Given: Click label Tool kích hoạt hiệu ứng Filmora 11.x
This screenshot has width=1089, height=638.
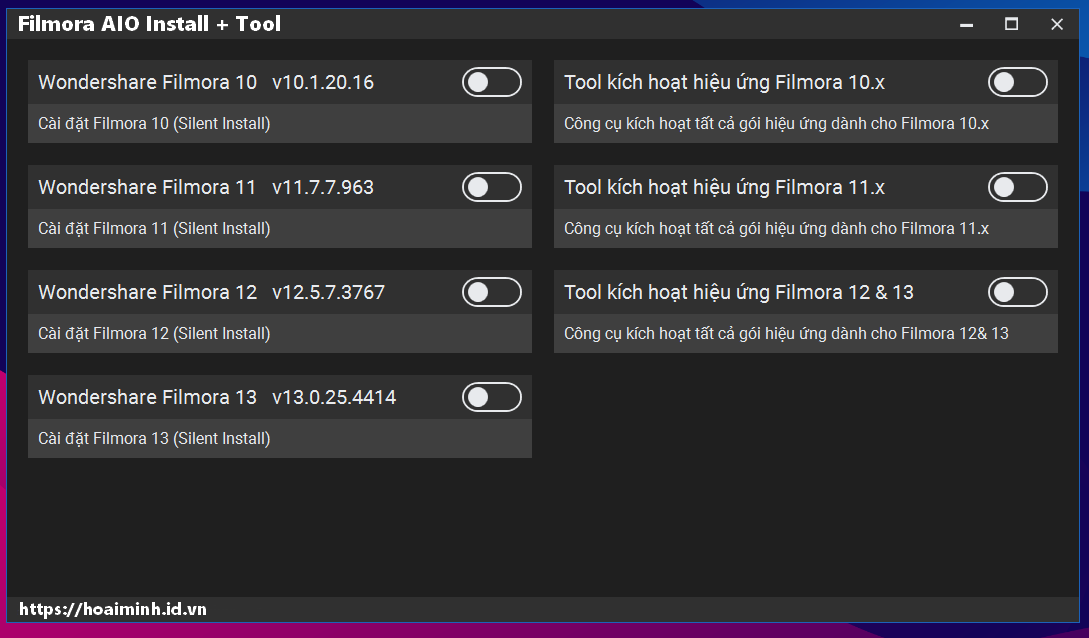Looking at the screenshot, I should coord(724,187).
